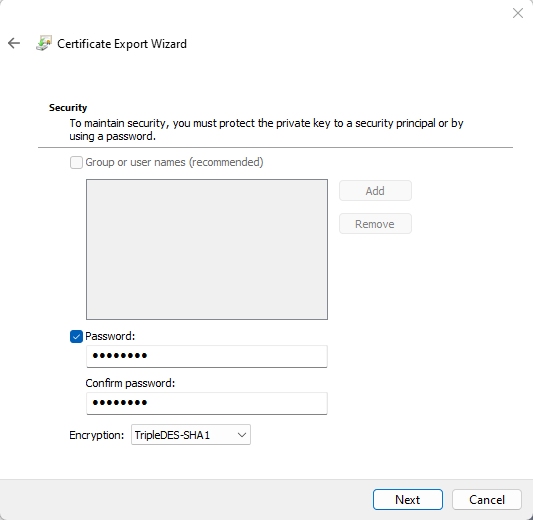Viewport: 533px width, 520px height.
Task: Focus the Password input field
Action: [207, 356]
